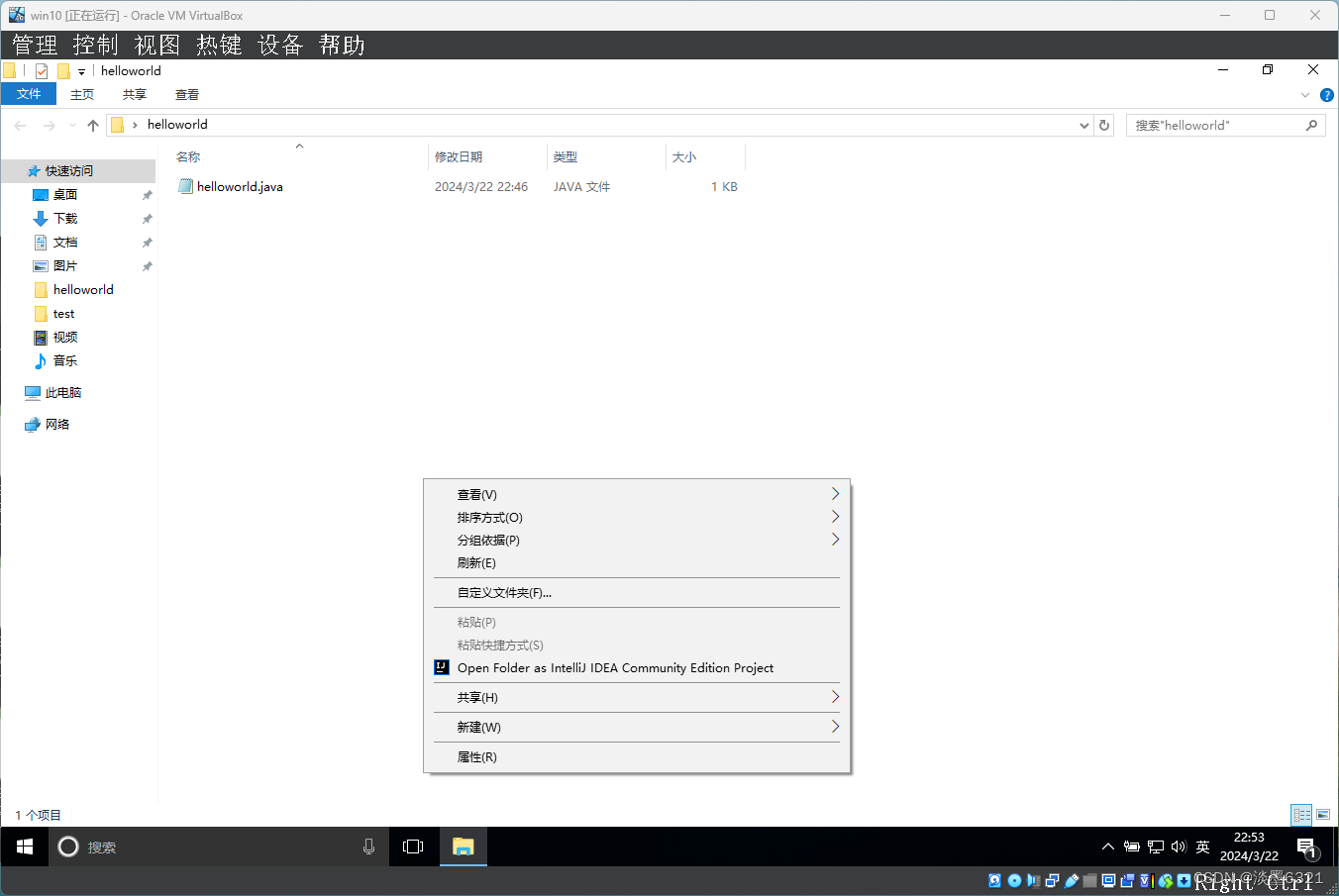Open the 查看 ribbon tab
Image resolution: width=1339 pixels, height=896 pixels.
(187, 95)
